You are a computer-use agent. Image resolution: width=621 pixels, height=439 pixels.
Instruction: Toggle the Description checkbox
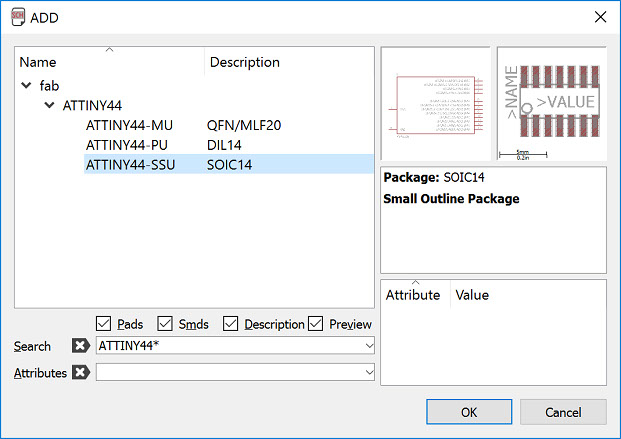[x=230, y=324]
